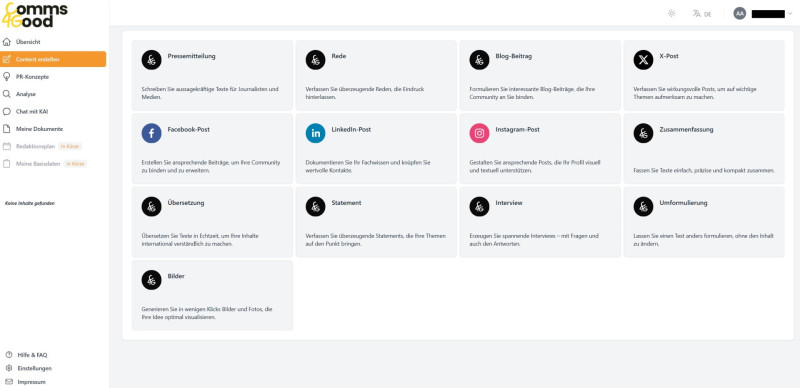Choose the Zusammenfassung content card
Image resolution: width=800 pixels, height=388 pixels.
[704, 149]
